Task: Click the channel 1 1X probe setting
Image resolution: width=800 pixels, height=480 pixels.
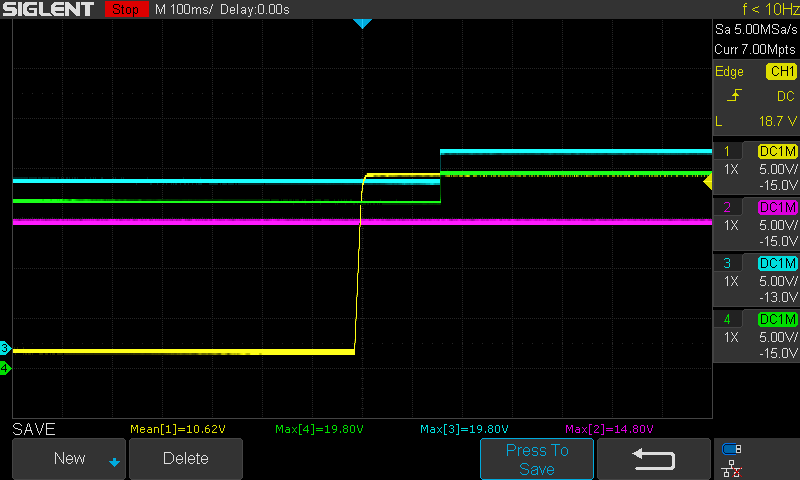Action: (x=731, y=169)
